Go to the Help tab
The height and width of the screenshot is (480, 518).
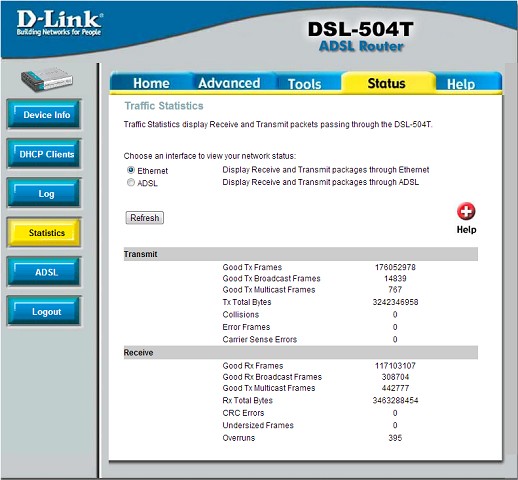(461, 84)
